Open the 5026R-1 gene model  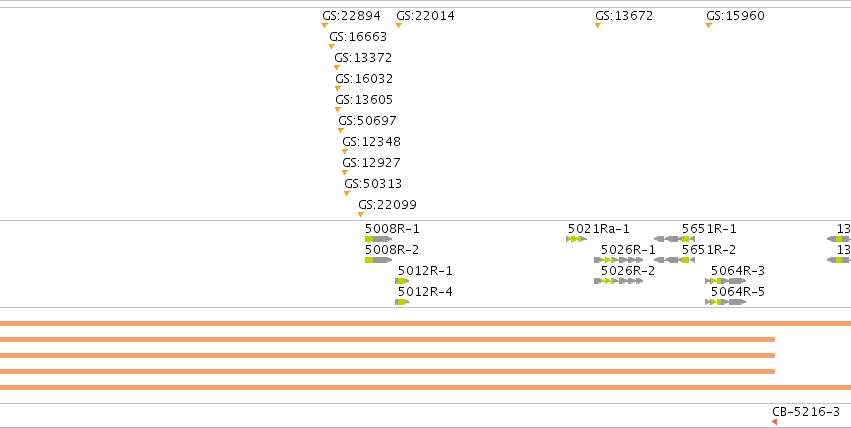[x=619, y=260]
